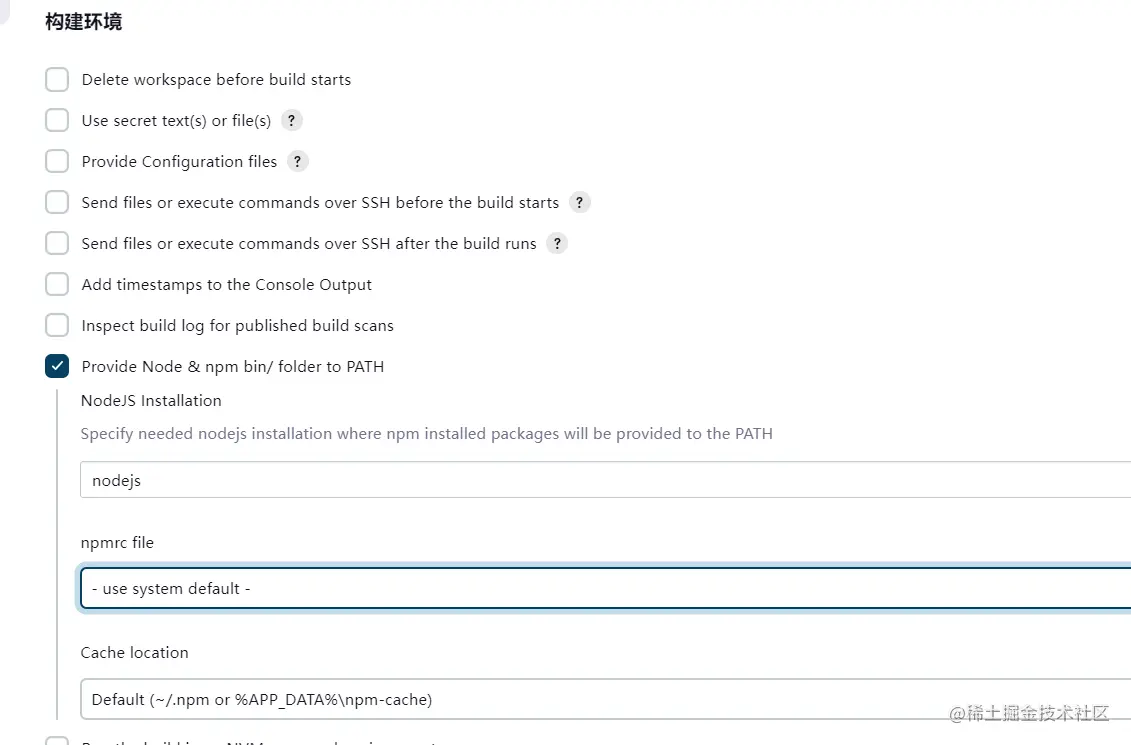Enable Delete workspace before build starts checkbox
This screenshot has height=745, width=1131.
57,80
